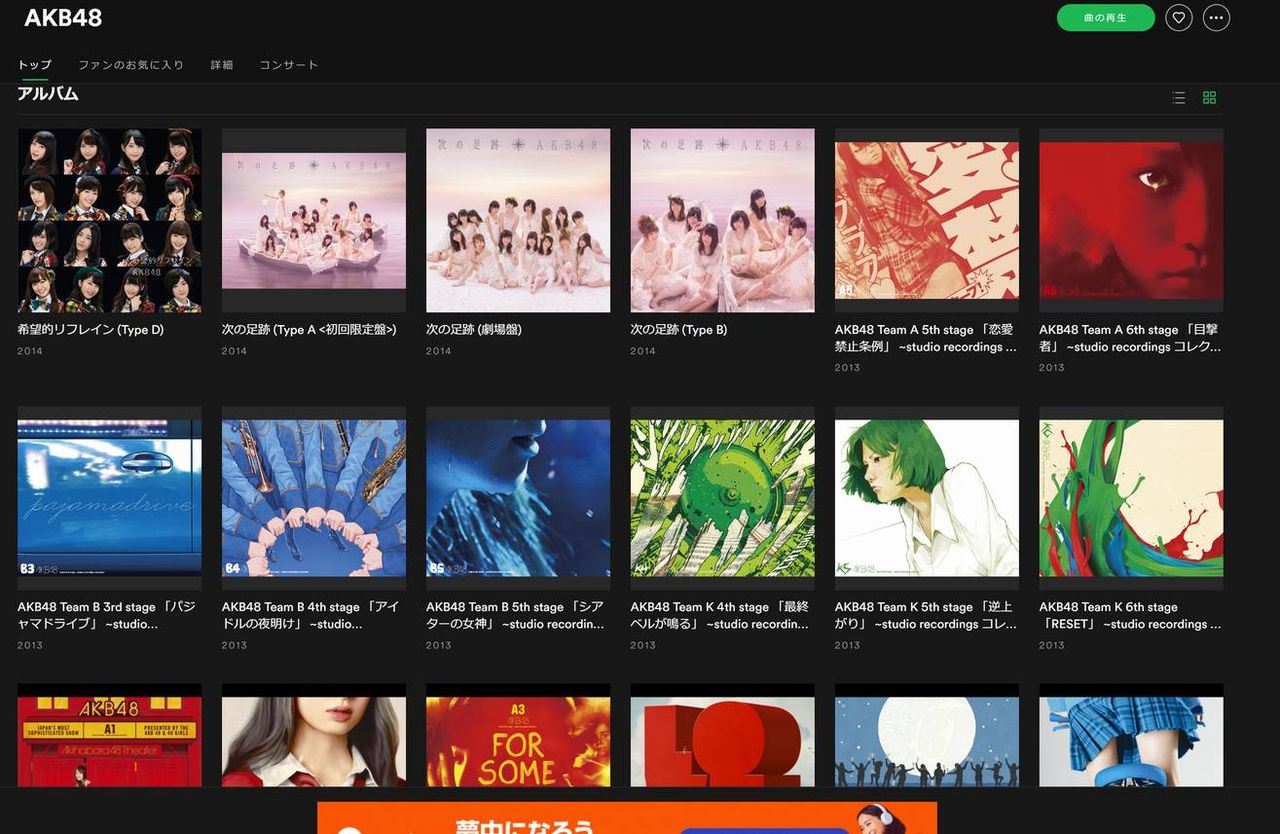
Task: Open the blue plaid skirt album cover
Action: [x=1131, y=735]
